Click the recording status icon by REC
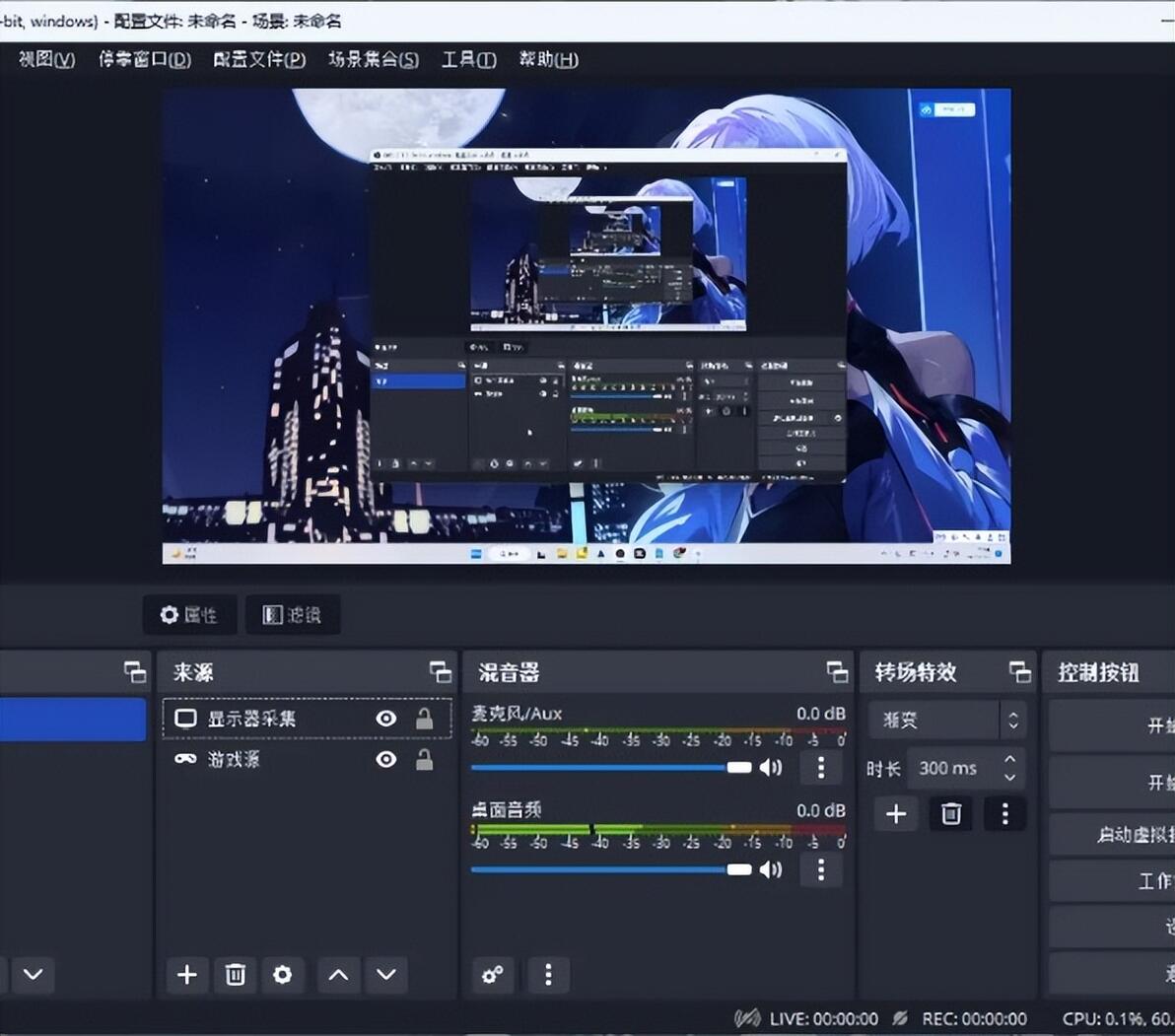This screenshot has width=1175, height=1036. click(900, 1018)
